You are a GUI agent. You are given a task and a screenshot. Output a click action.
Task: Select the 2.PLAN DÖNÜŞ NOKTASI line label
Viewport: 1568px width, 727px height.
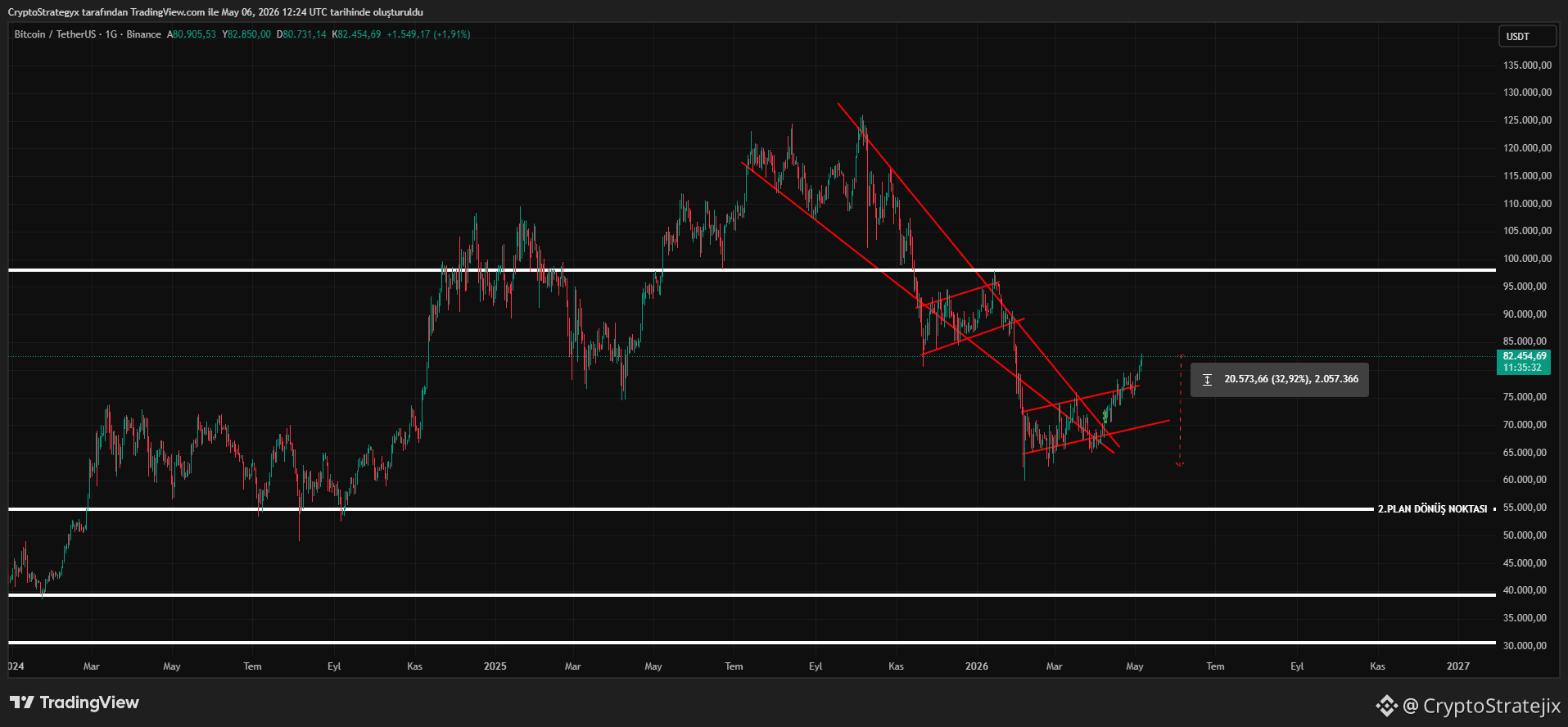[x=1432, y=509]
